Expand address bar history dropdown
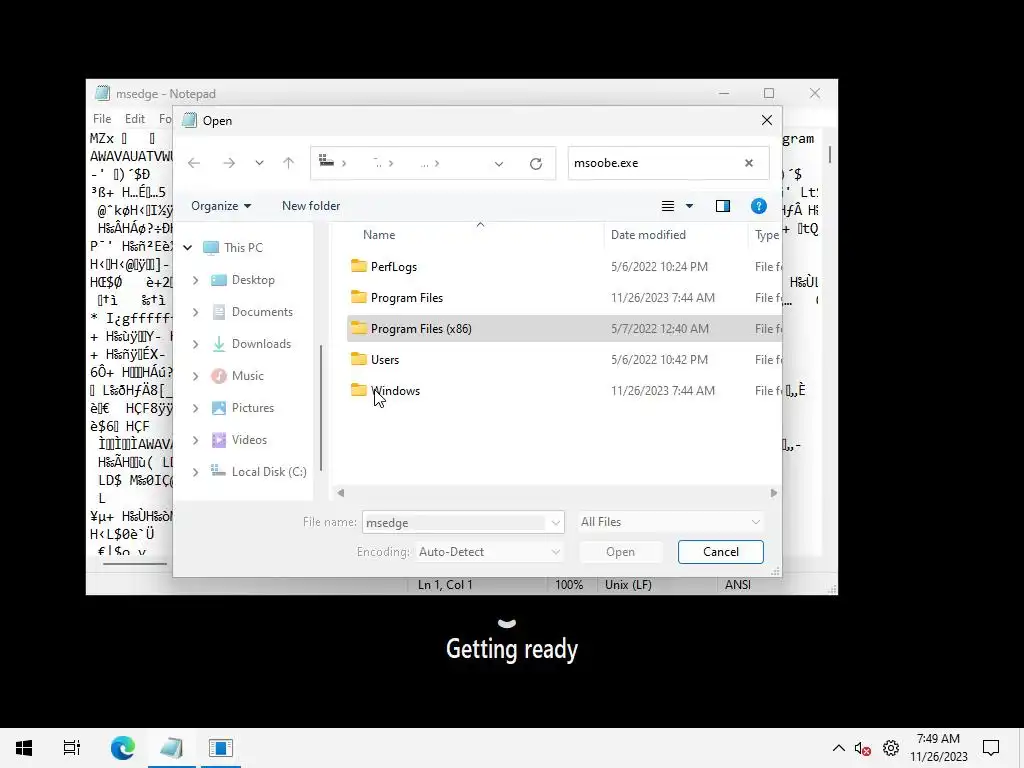 coord(499,164)
